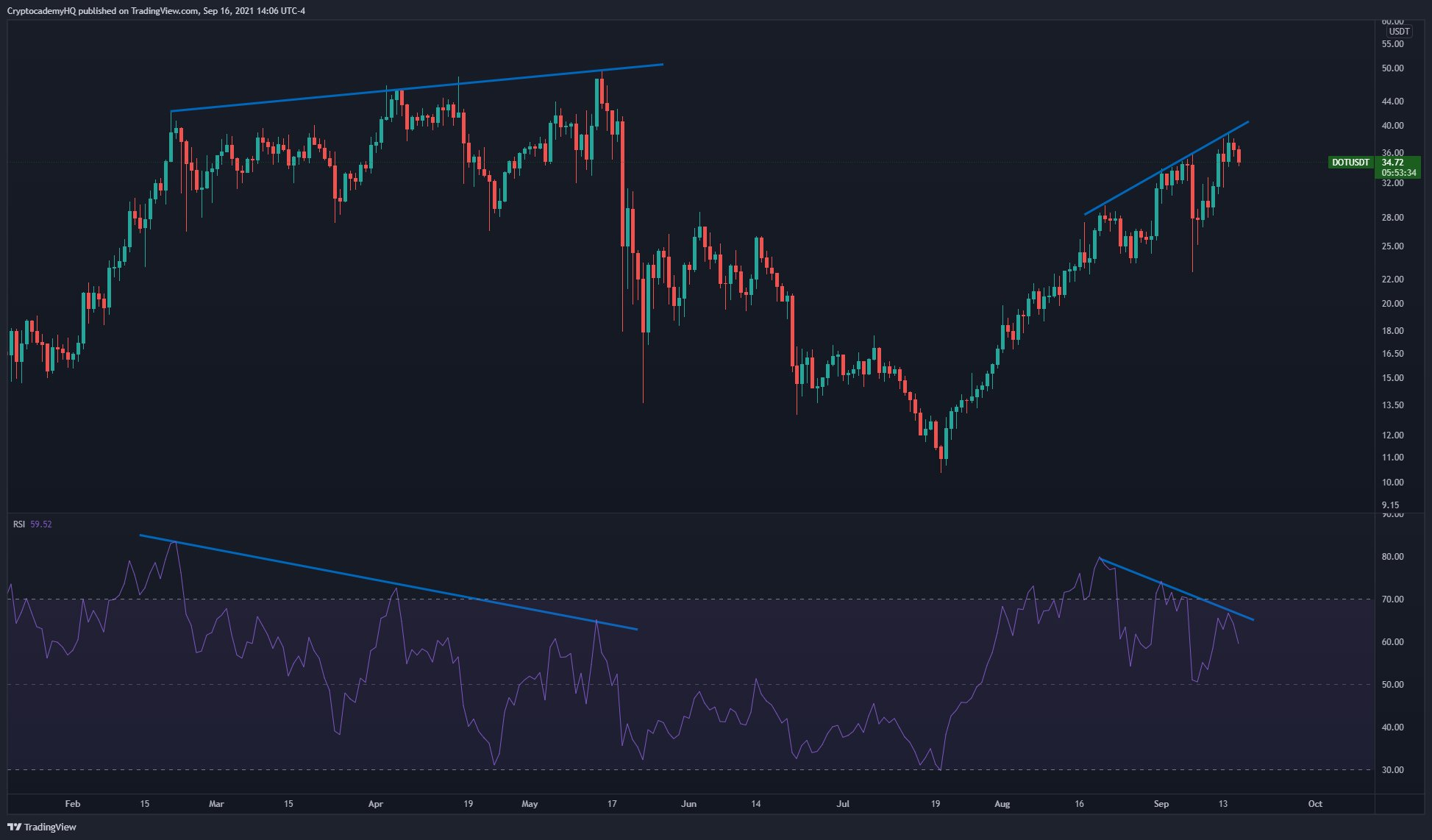Click the 50.00 label on the price scale

1392,68
